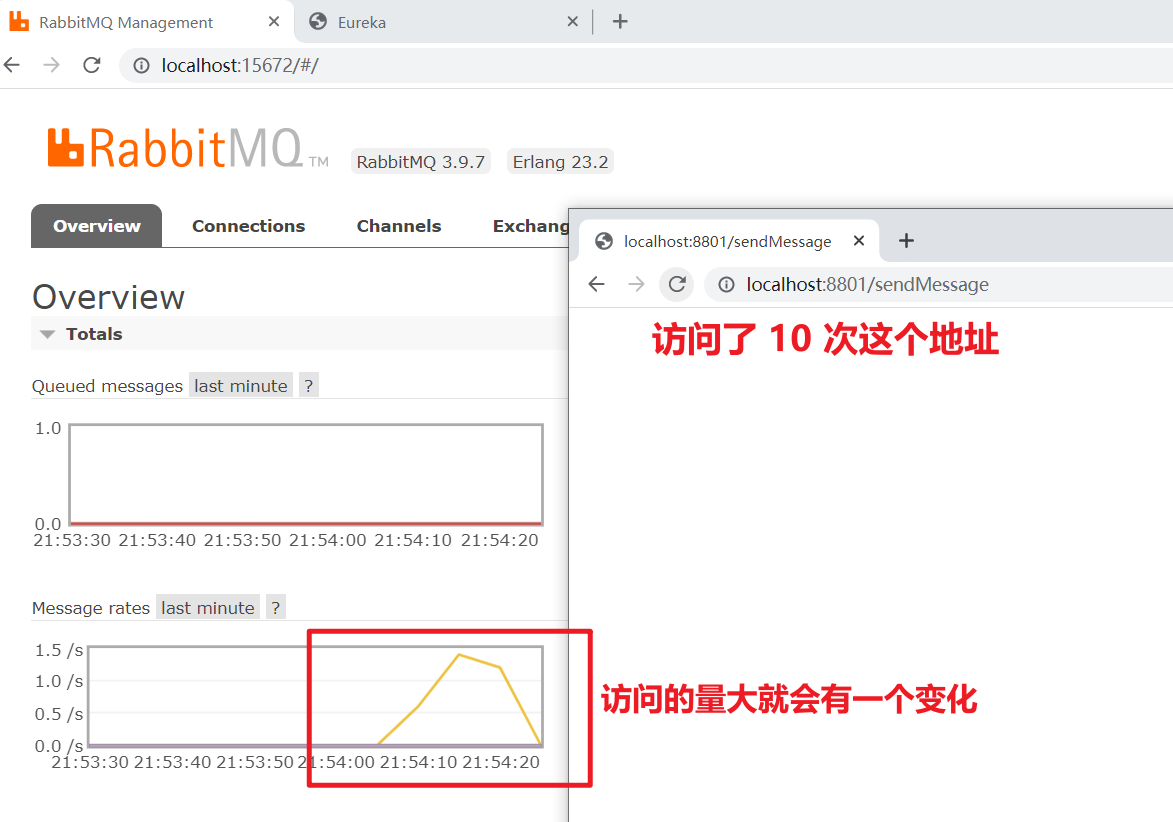The image size is (1173, 822).
Task: Open the Connections tab
Action: (248, 226)
